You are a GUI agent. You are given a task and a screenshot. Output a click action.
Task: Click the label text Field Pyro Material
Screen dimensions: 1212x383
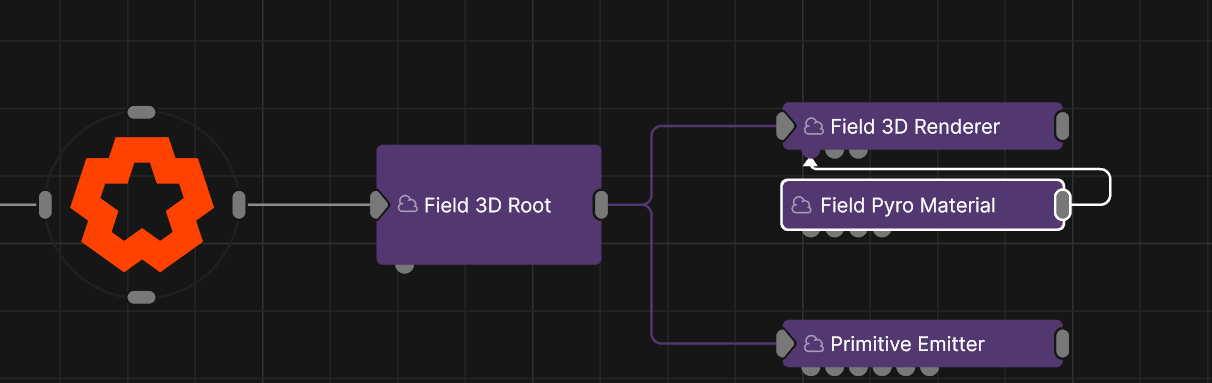[908, 205]
